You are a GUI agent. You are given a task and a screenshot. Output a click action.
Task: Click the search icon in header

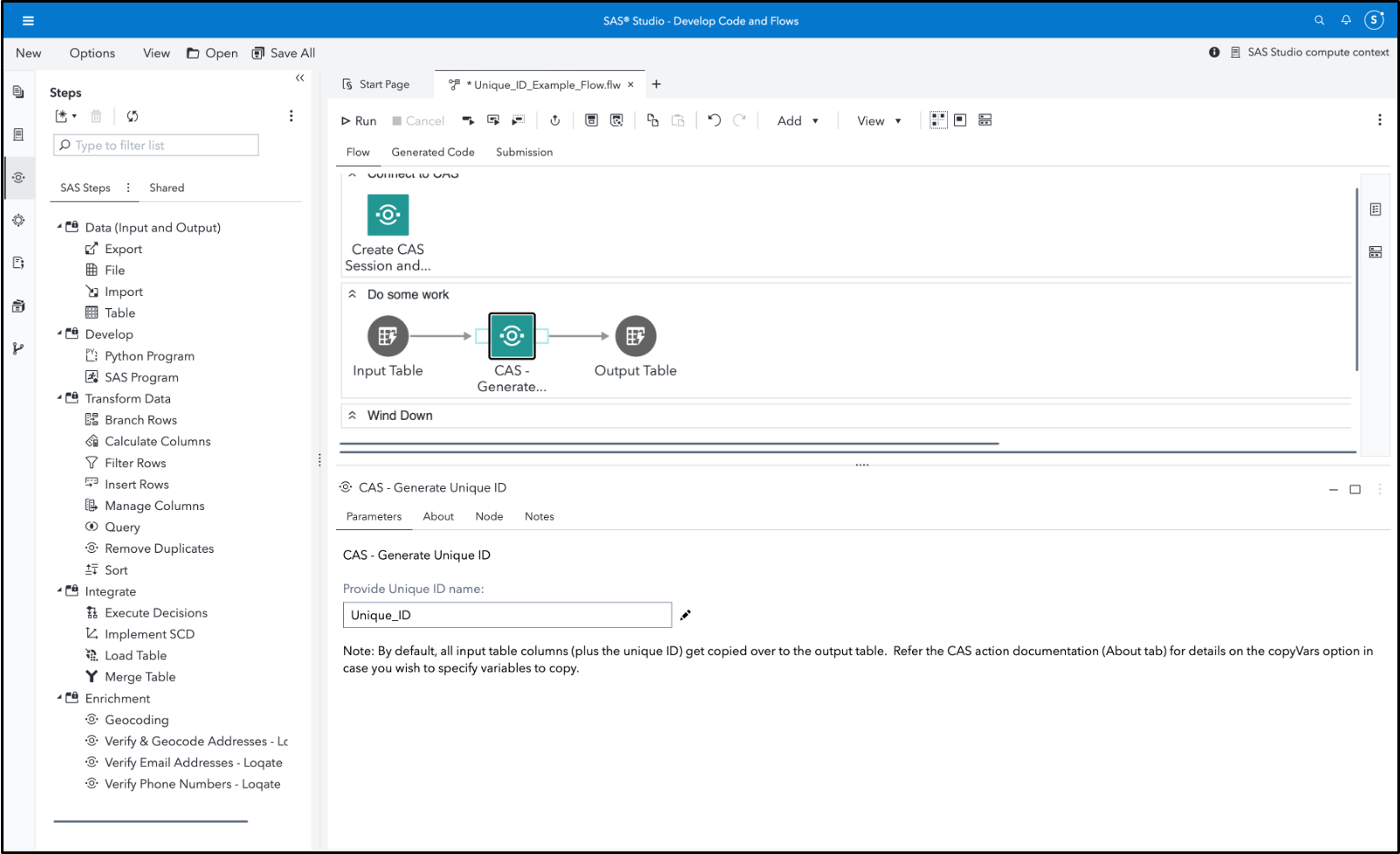[1319, 20]
